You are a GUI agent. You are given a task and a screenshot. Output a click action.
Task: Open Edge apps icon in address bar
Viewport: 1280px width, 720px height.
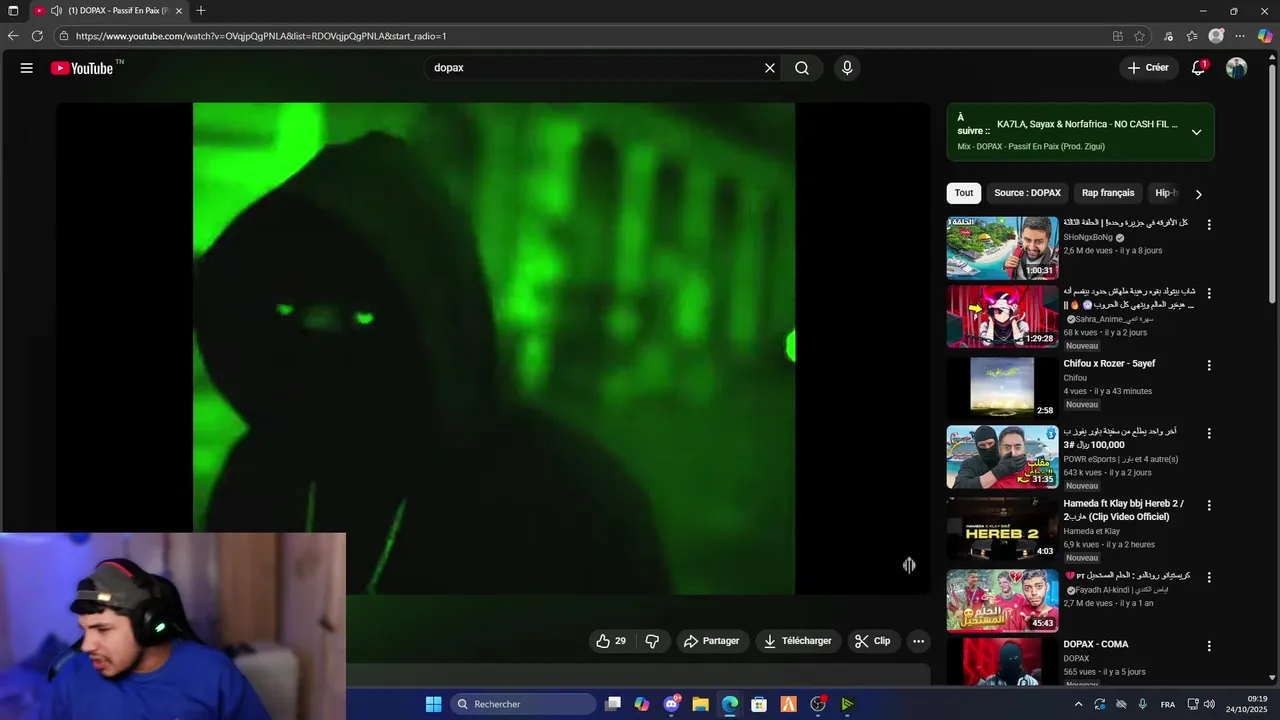point(1118,36)
